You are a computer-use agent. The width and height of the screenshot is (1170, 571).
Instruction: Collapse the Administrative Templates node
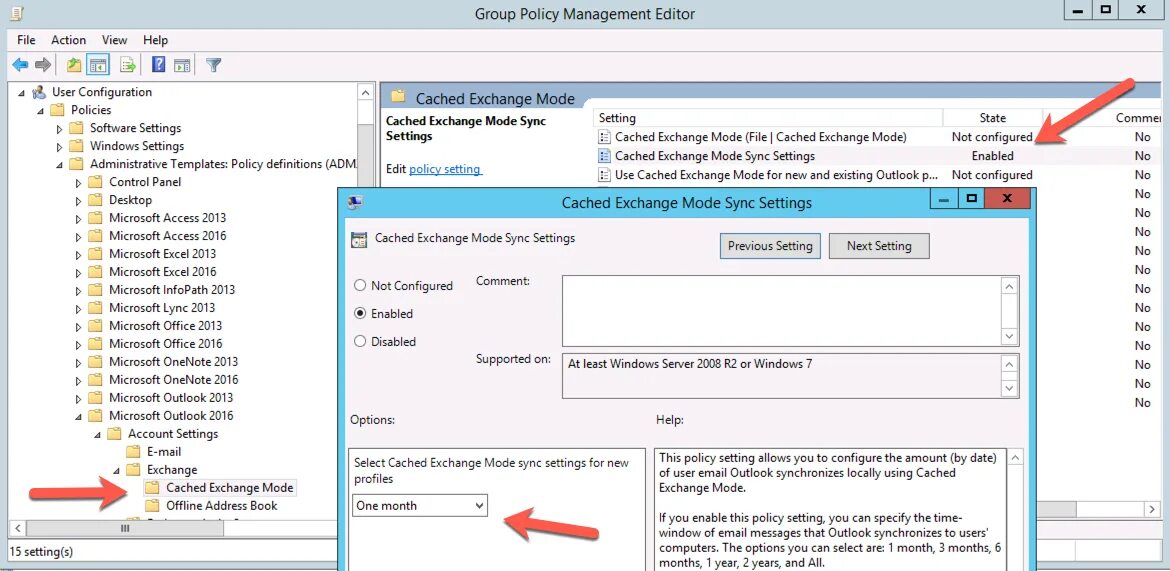[x=60, y=164]
